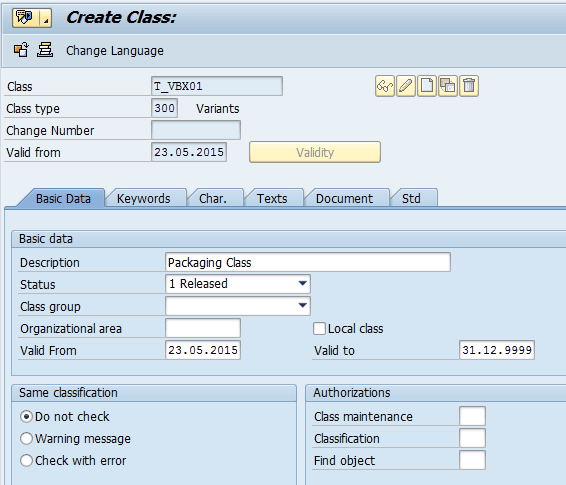Choose the Do not check radio button

26,417
